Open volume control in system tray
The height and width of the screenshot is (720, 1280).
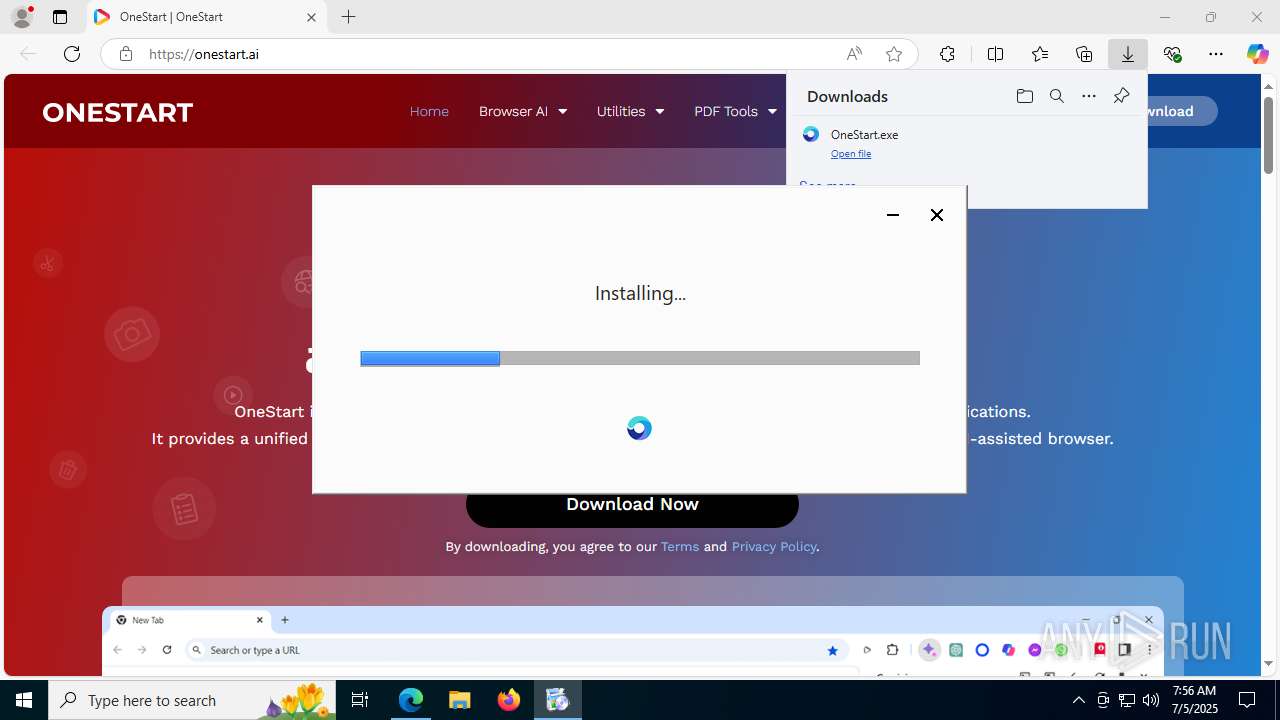pyautogui.click(x=1150, y=700)
